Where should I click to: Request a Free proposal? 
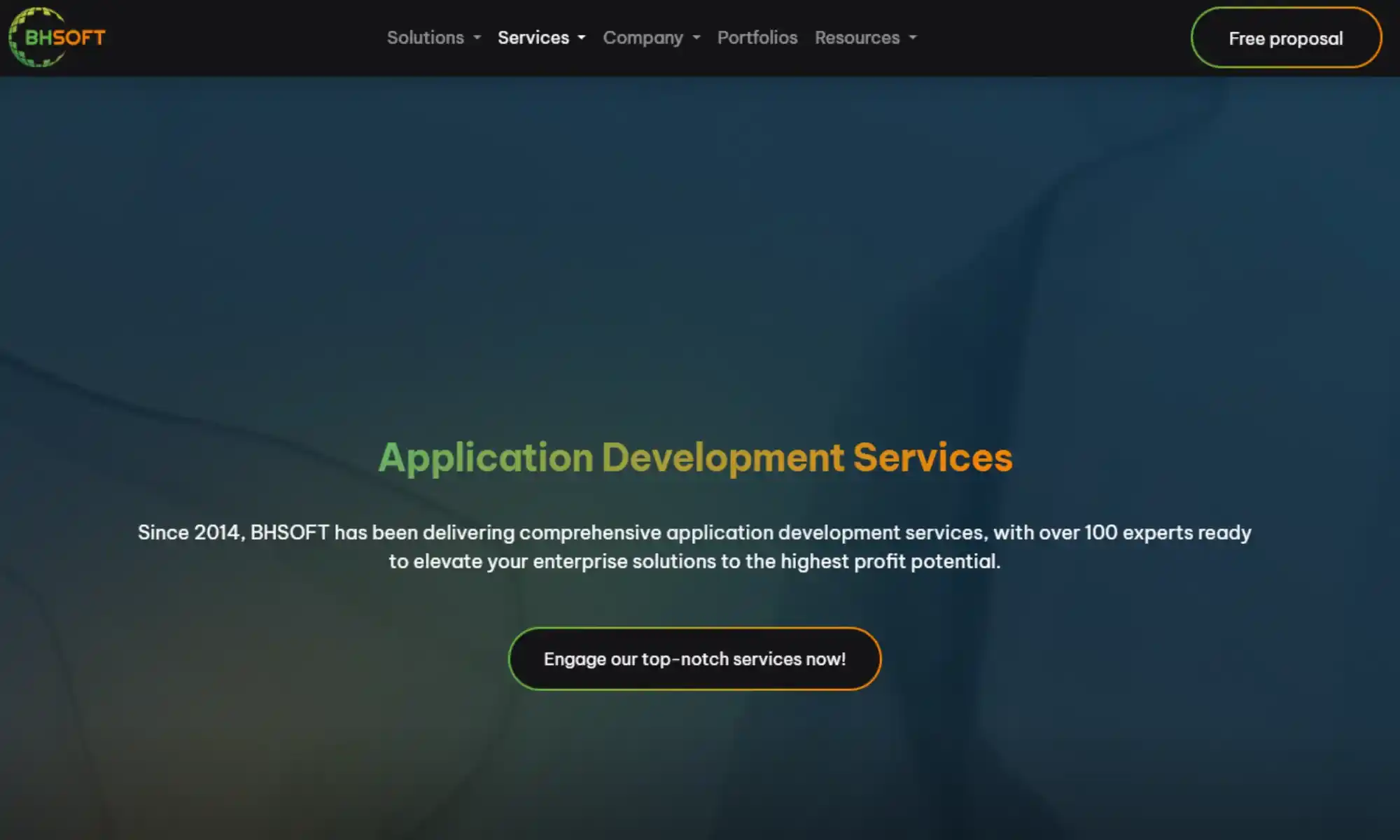coord(1286,38)
